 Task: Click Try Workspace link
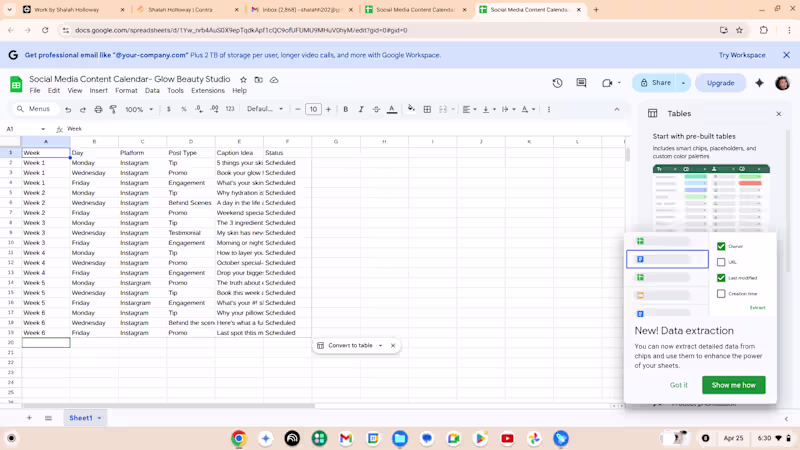pos(742,55)
